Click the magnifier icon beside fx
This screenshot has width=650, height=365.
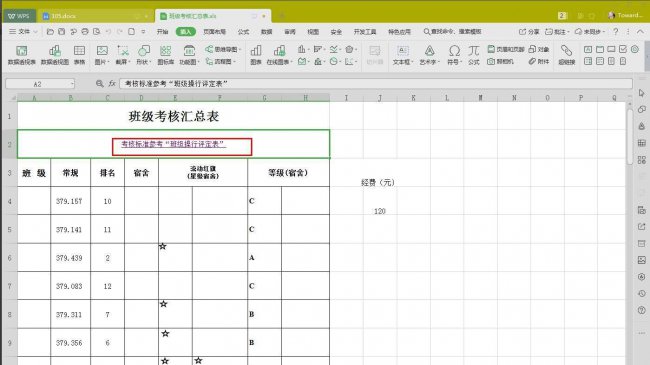tap(99, 83)
